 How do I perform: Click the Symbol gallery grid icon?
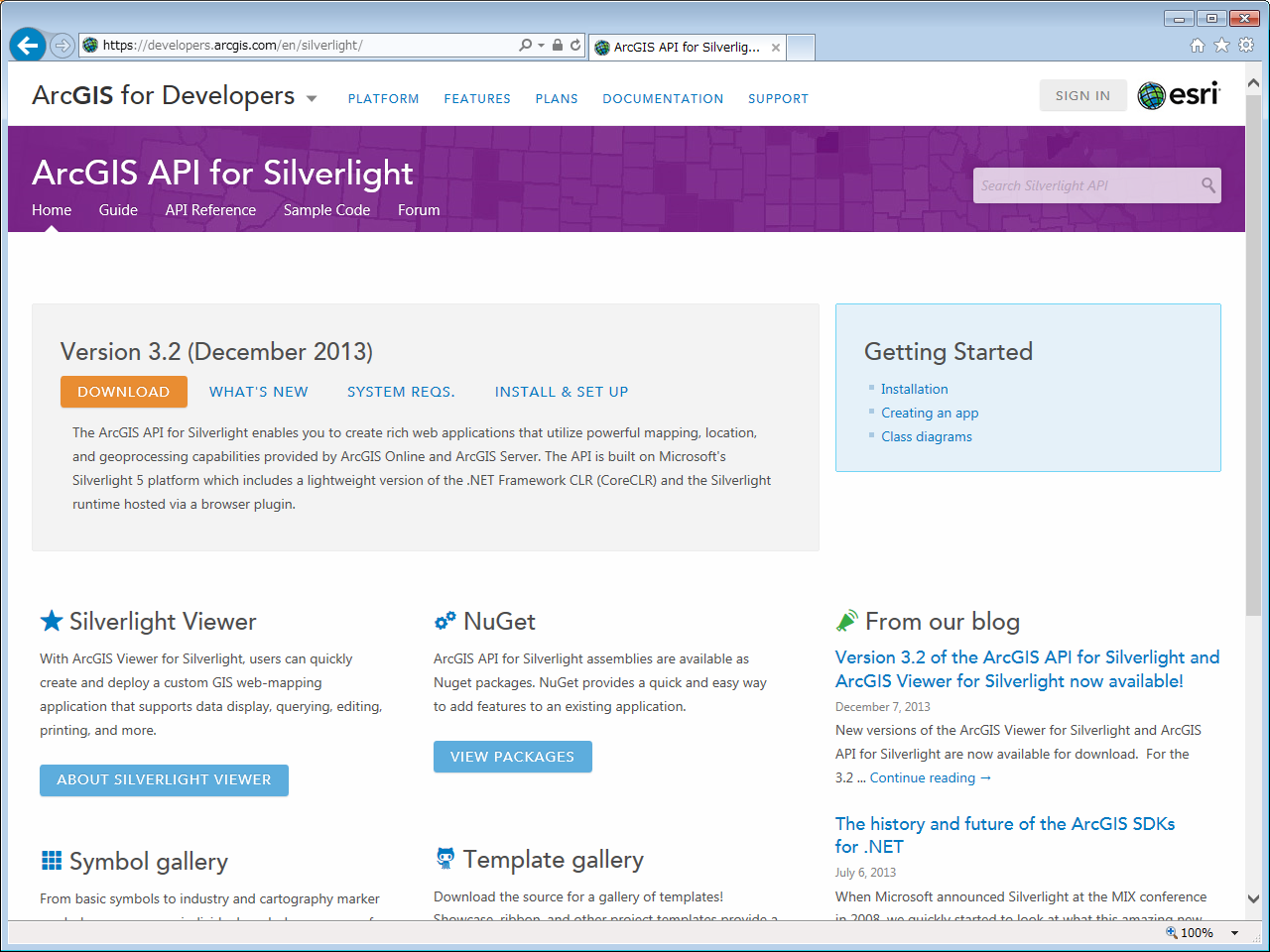(52, 860)
